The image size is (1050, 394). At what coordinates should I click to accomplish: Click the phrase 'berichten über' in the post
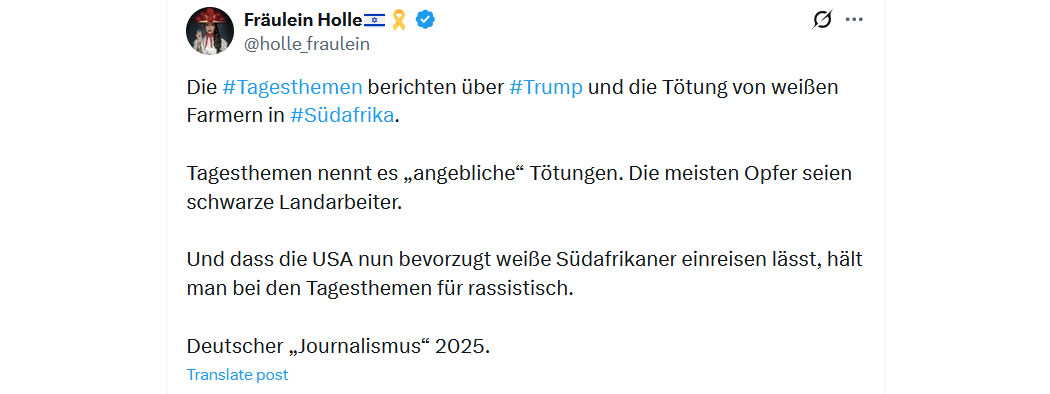[436, 88]
